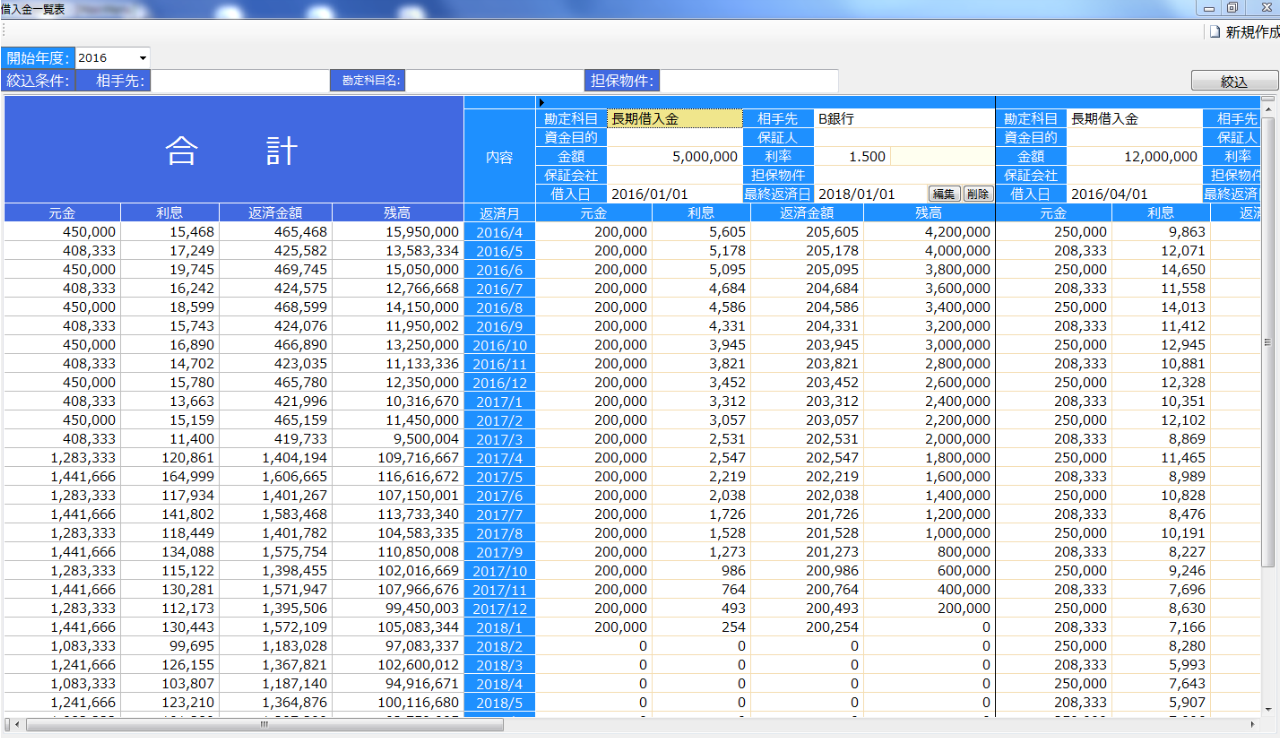Click the 新規作成 new document icon
Screen dimensions: 1280x738
[1215, 32]
